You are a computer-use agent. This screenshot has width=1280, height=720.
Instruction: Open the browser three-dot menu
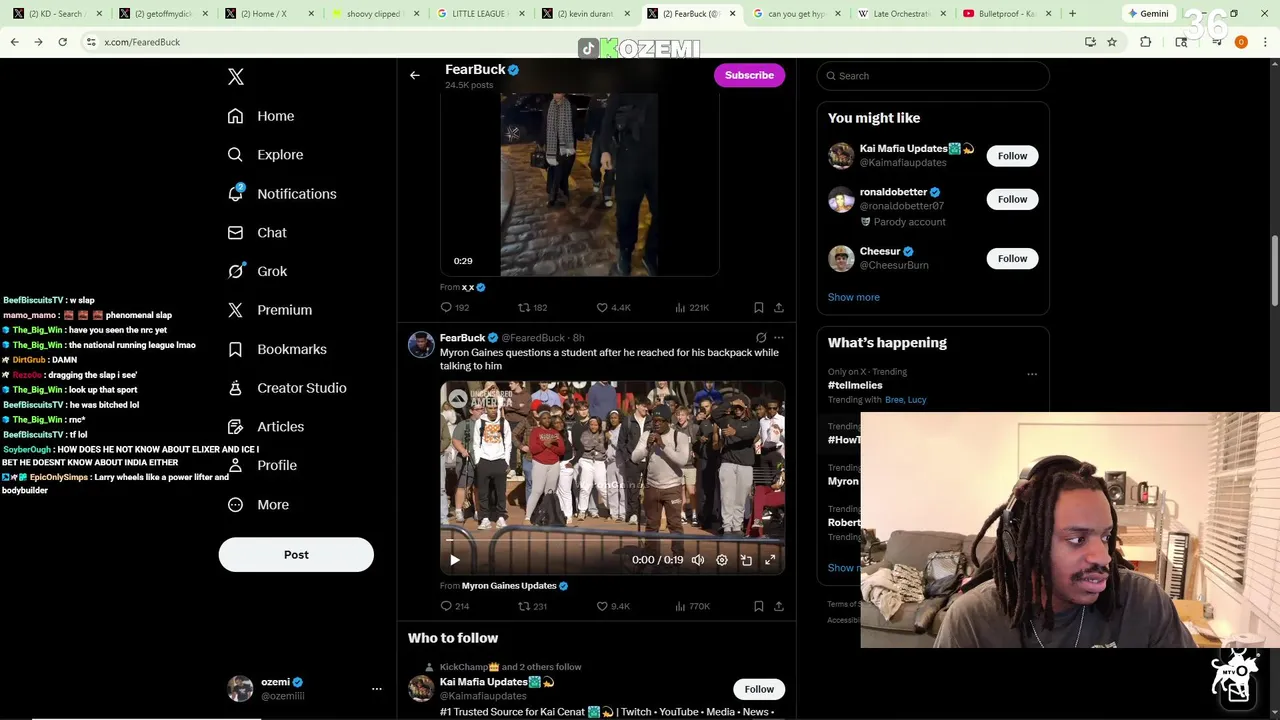[1265, 42]
